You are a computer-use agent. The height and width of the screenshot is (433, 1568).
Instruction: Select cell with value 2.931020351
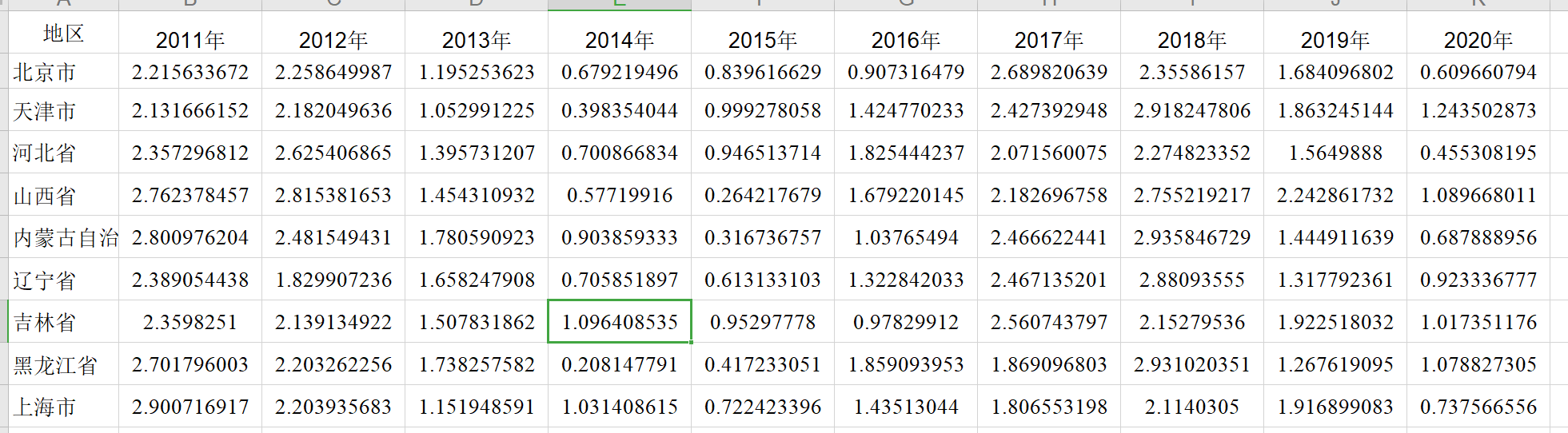[1192, 364]
